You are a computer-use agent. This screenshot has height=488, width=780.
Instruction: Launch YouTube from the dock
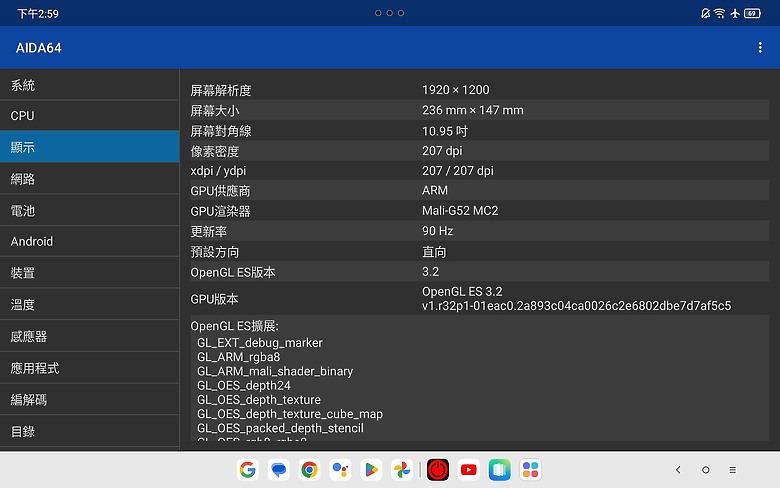pos(469,470)
